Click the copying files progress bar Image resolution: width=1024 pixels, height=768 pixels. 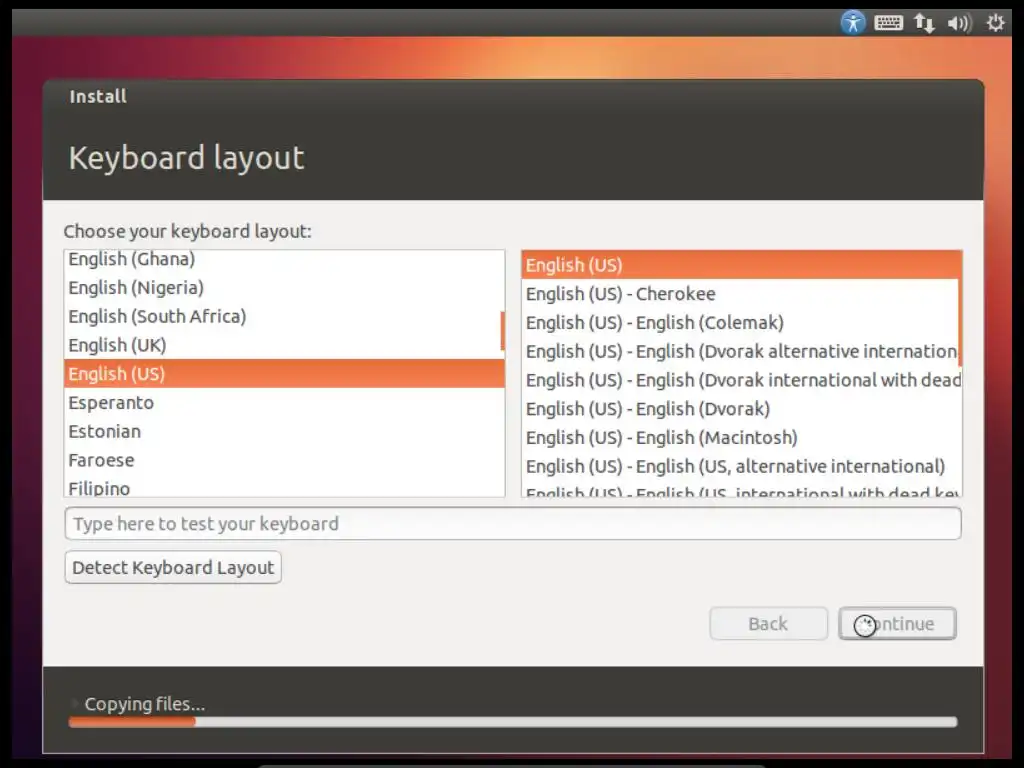pyautogui.click(x=513, y=722)
